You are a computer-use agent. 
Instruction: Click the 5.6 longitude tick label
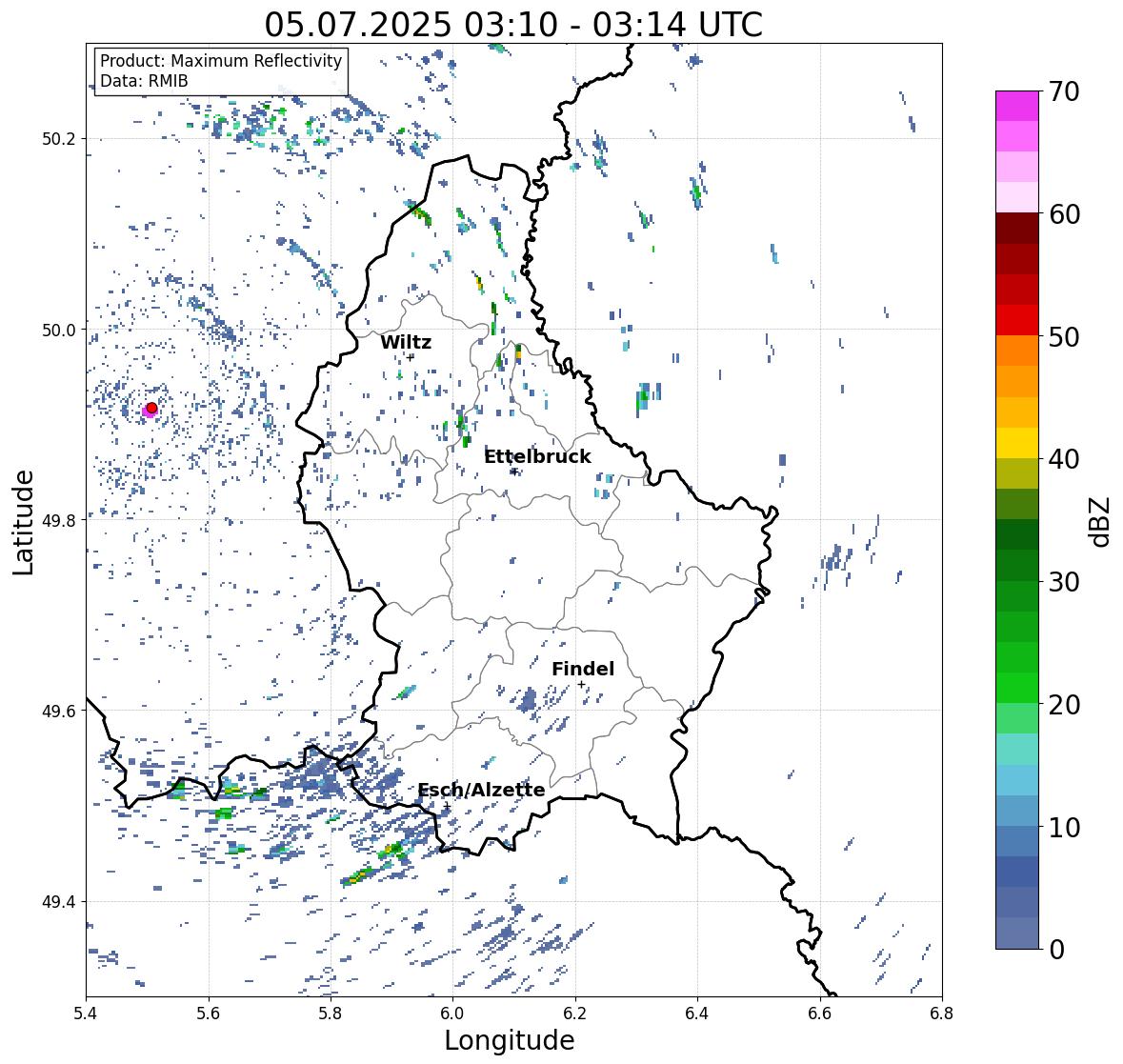[209, 1014]
